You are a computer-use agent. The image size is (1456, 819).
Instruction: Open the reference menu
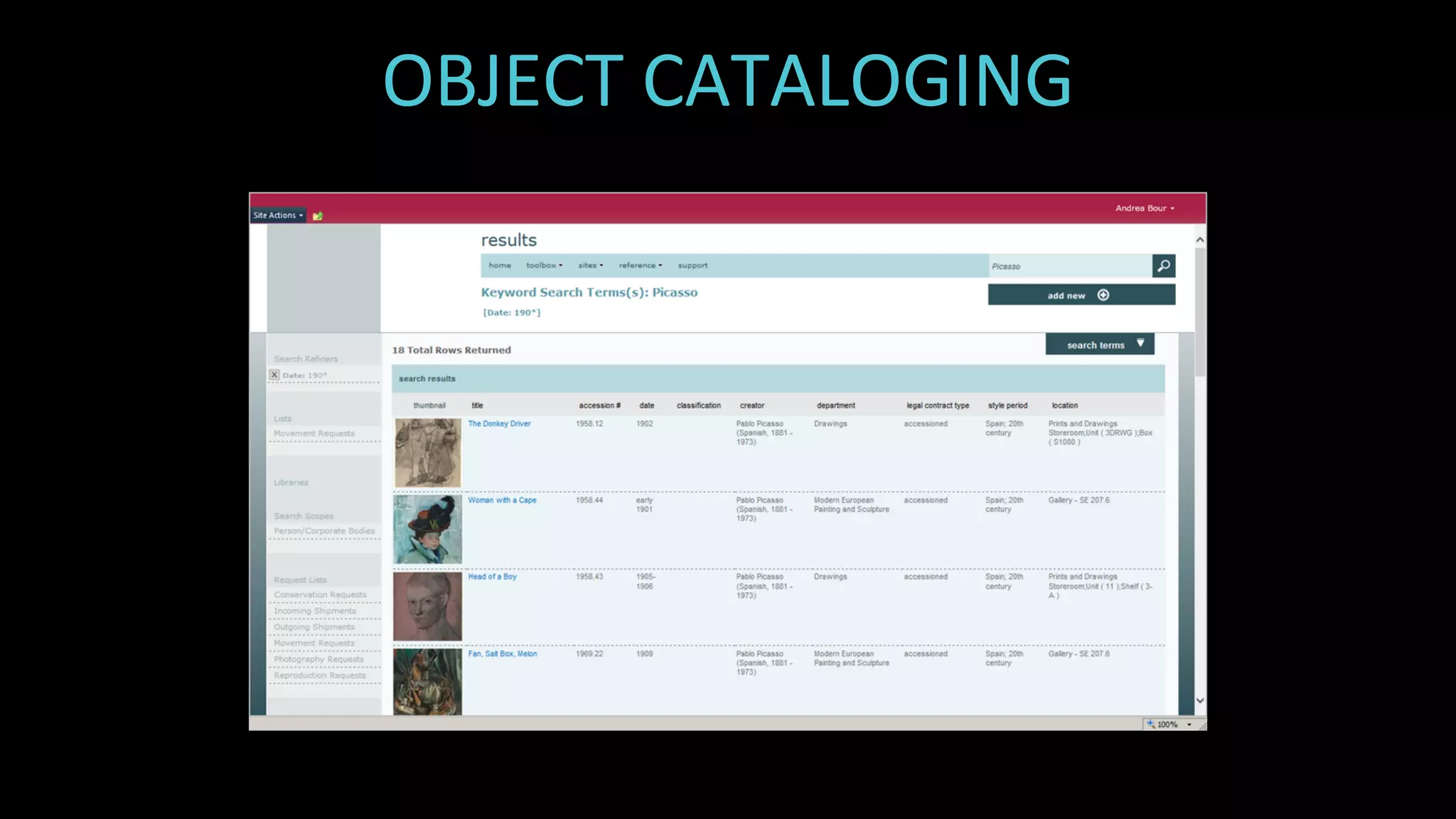(640, 265)
